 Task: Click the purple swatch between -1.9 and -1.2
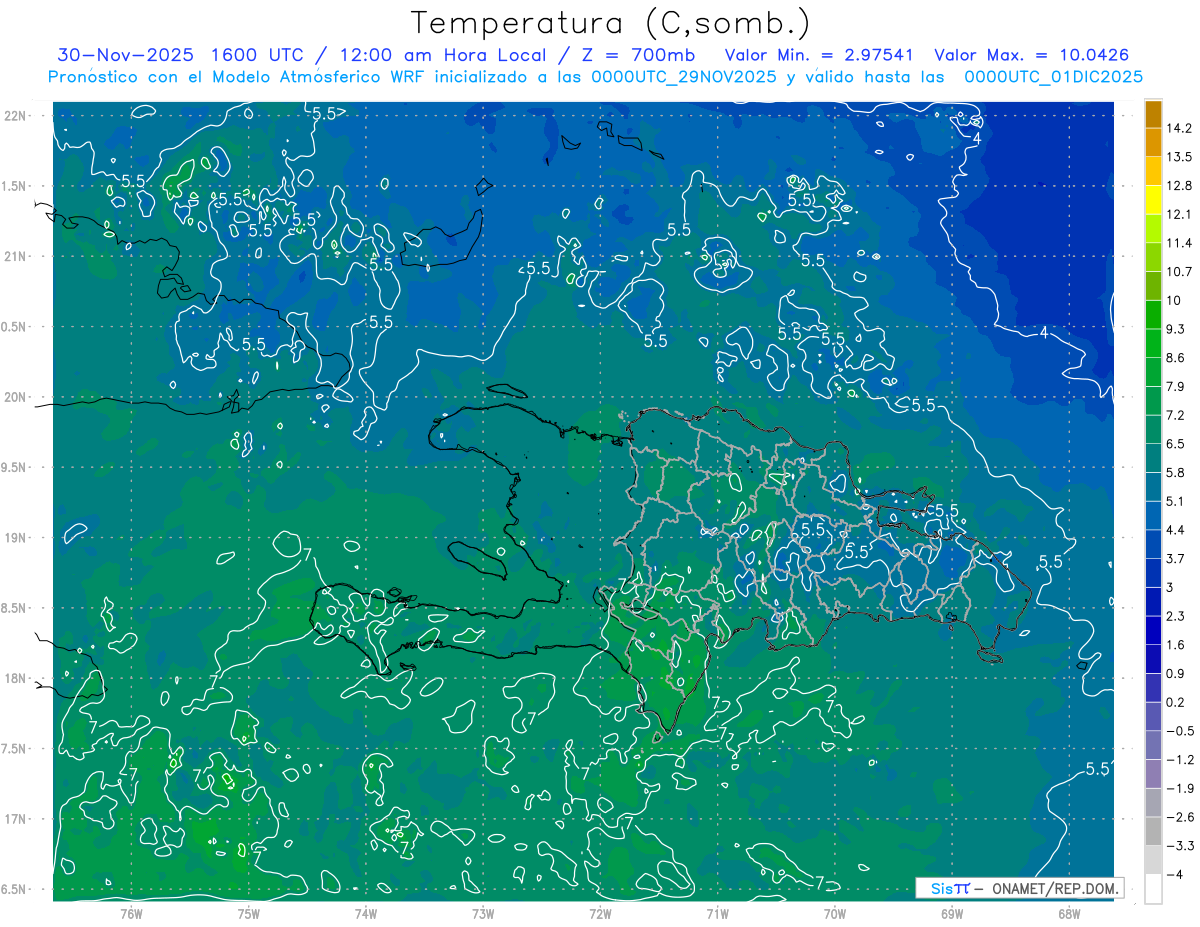(x=1153, y=775)
